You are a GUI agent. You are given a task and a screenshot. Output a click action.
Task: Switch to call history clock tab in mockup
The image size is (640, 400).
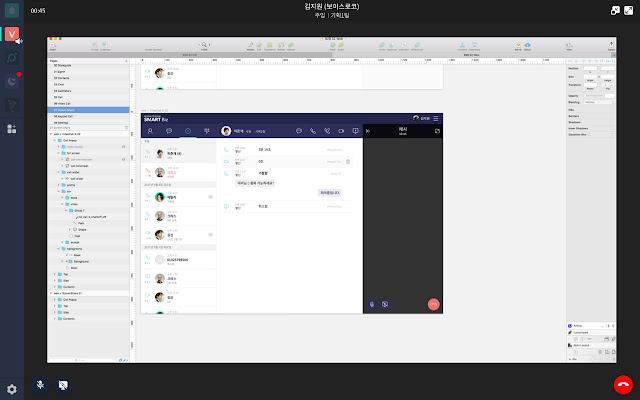point(188,131)
